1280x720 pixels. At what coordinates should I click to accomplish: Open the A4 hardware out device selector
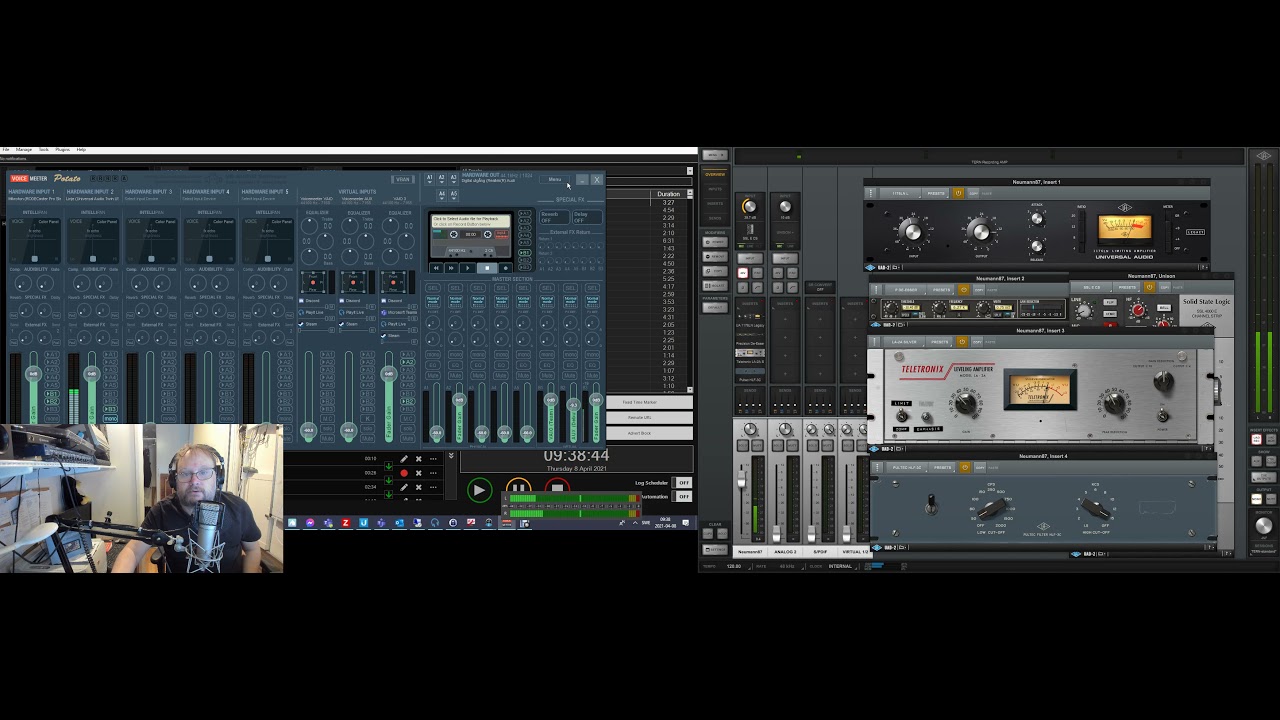point(441,195)
